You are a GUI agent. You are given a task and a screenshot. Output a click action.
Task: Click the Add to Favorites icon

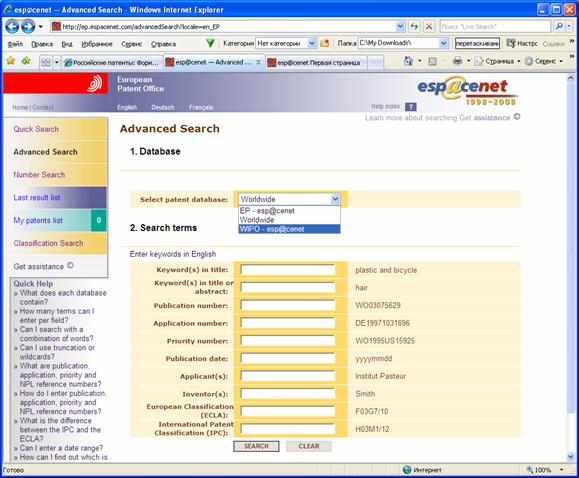26,61
